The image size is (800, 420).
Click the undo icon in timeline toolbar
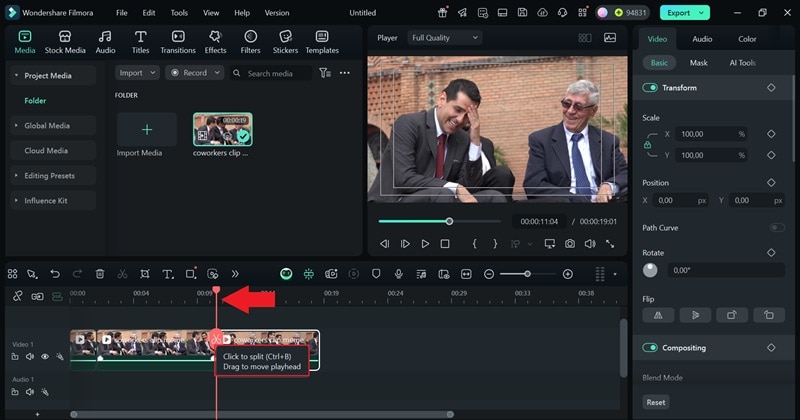point(55,274)
